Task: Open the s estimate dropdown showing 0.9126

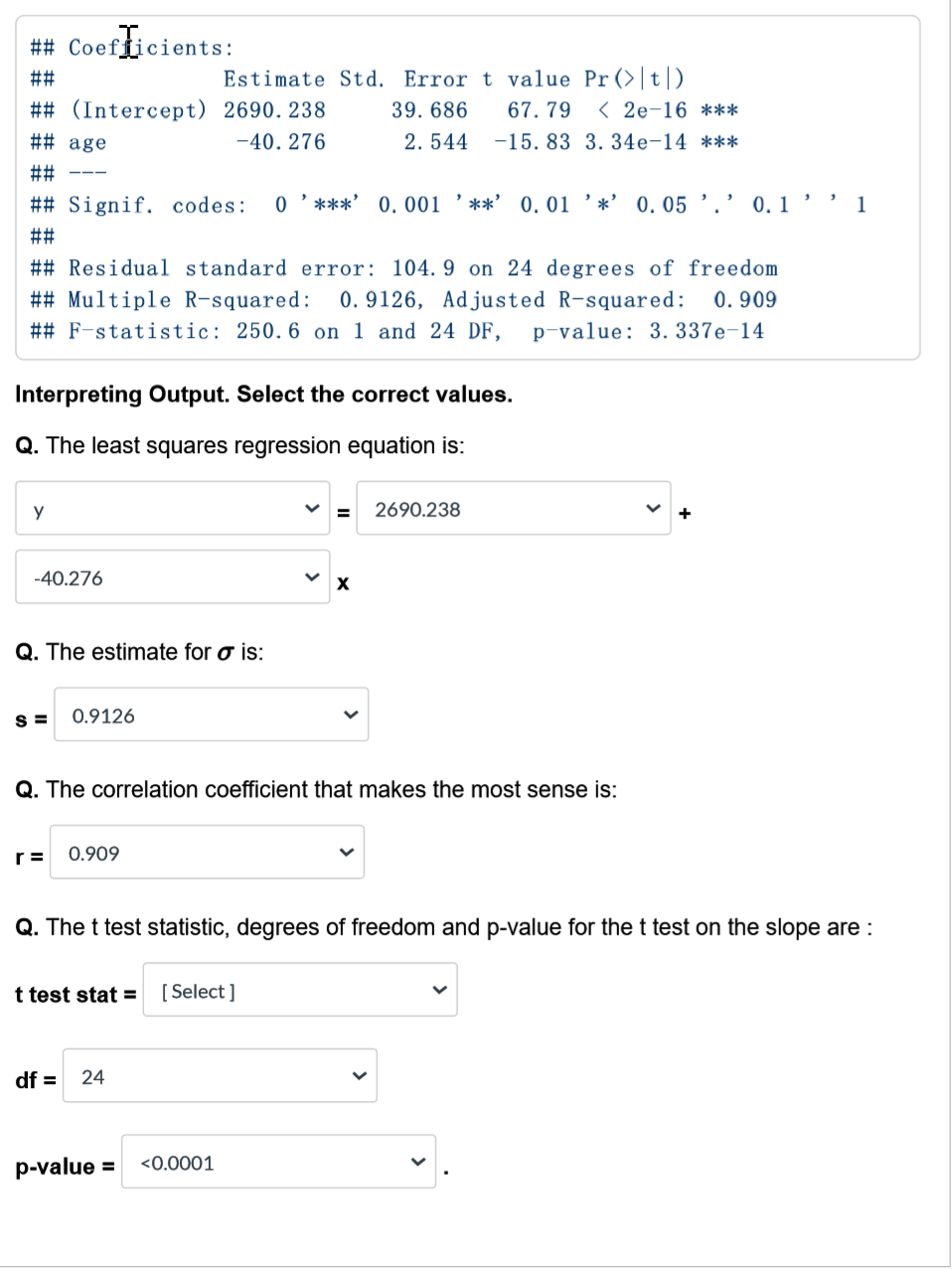Action: coord(211,714)
